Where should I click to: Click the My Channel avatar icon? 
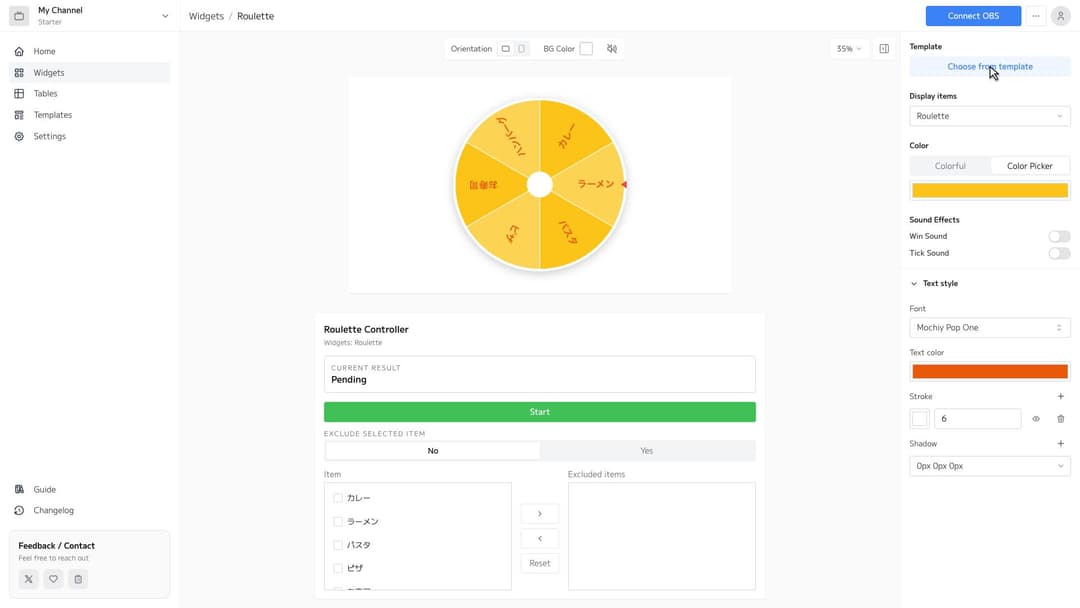point(19,16)
